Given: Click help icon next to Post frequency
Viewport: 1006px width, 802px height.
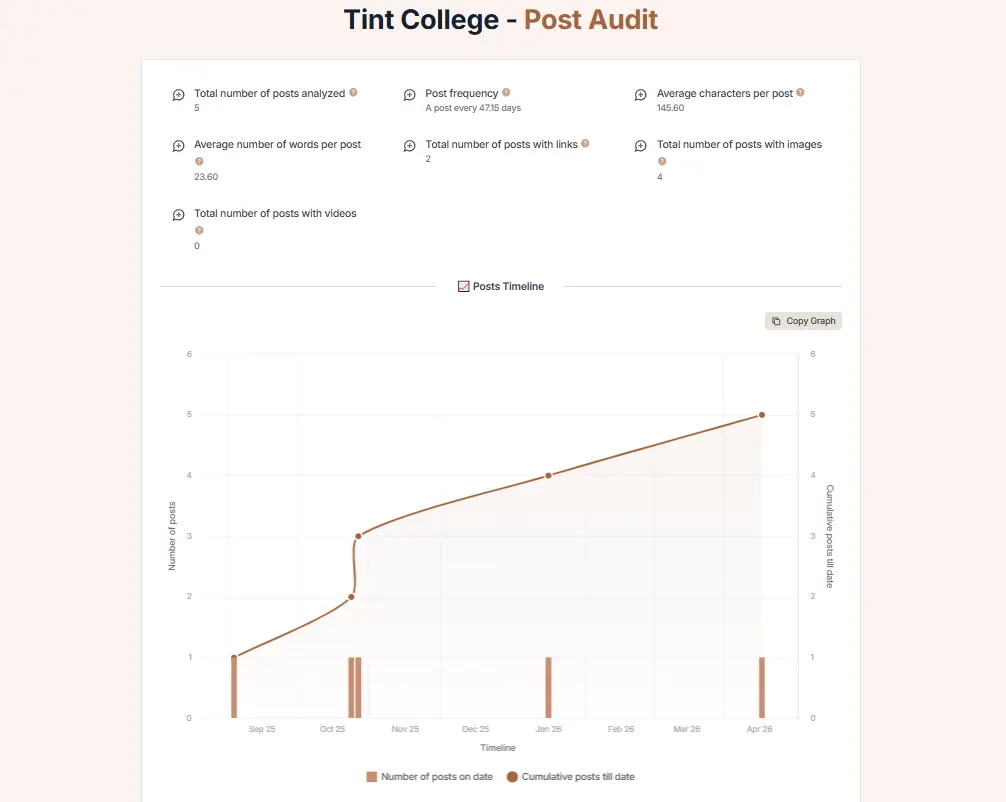Looking at the screenshot, I should (x=506, y=93).
